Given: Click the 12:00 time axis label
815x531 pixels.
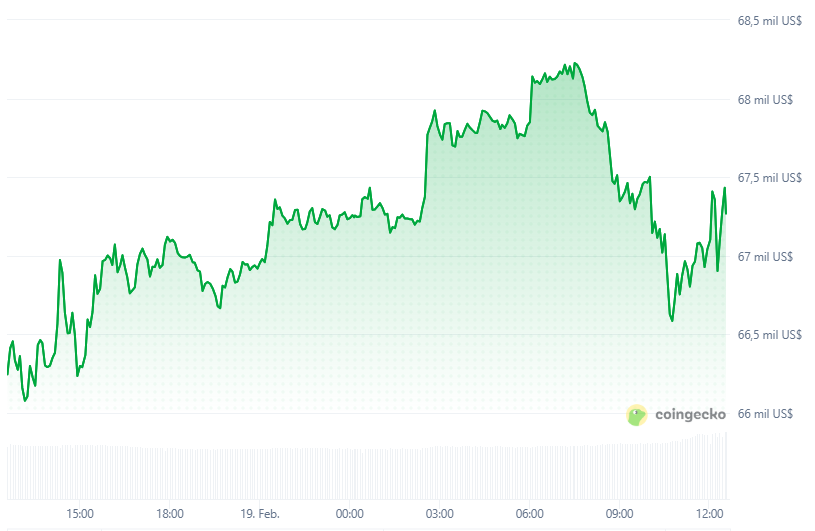Looking at the screenshot, I should (709, 514).
